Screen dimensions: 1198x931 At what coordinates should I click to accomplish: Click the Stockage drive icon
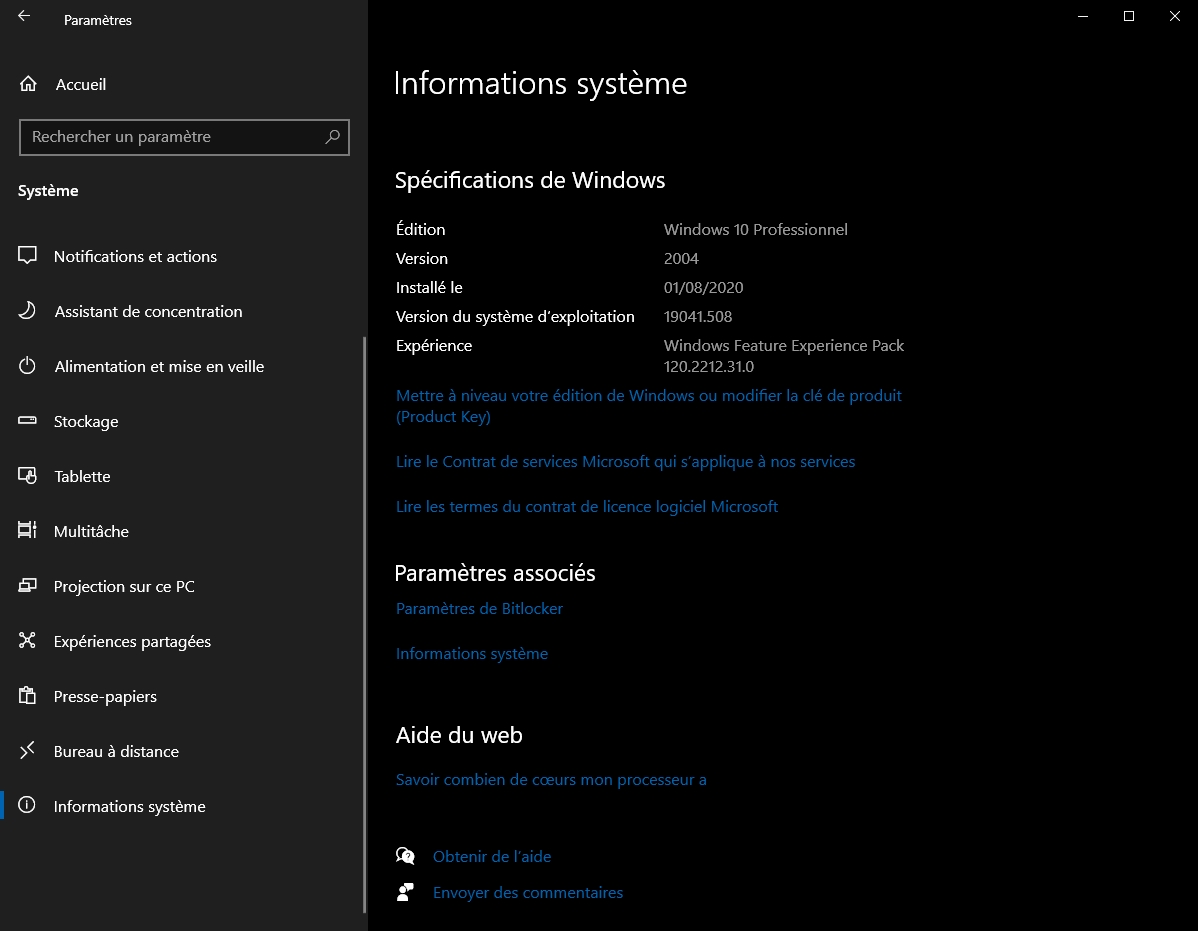28,420
